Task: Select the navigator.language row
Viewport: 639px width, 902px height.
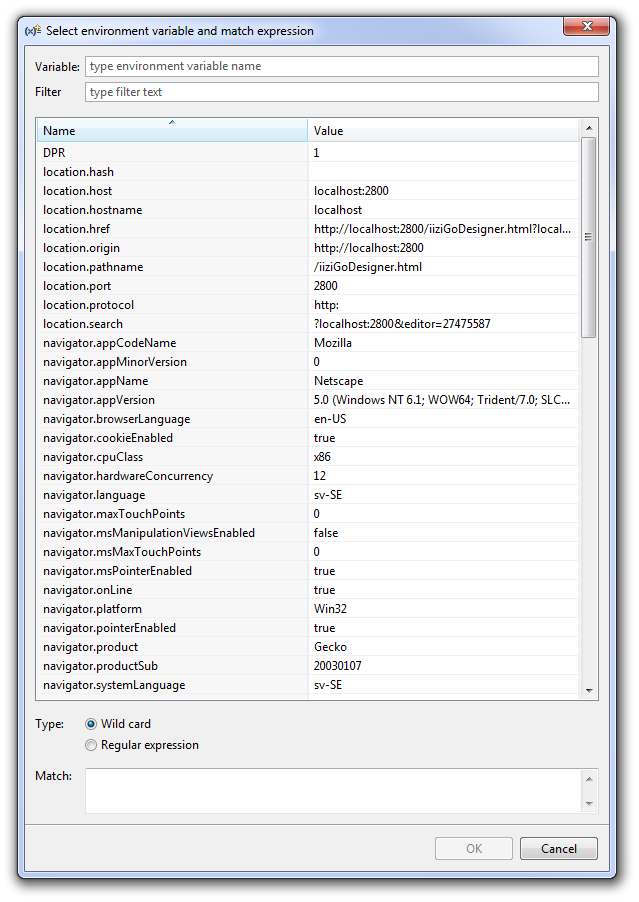Action: point(308,495)
